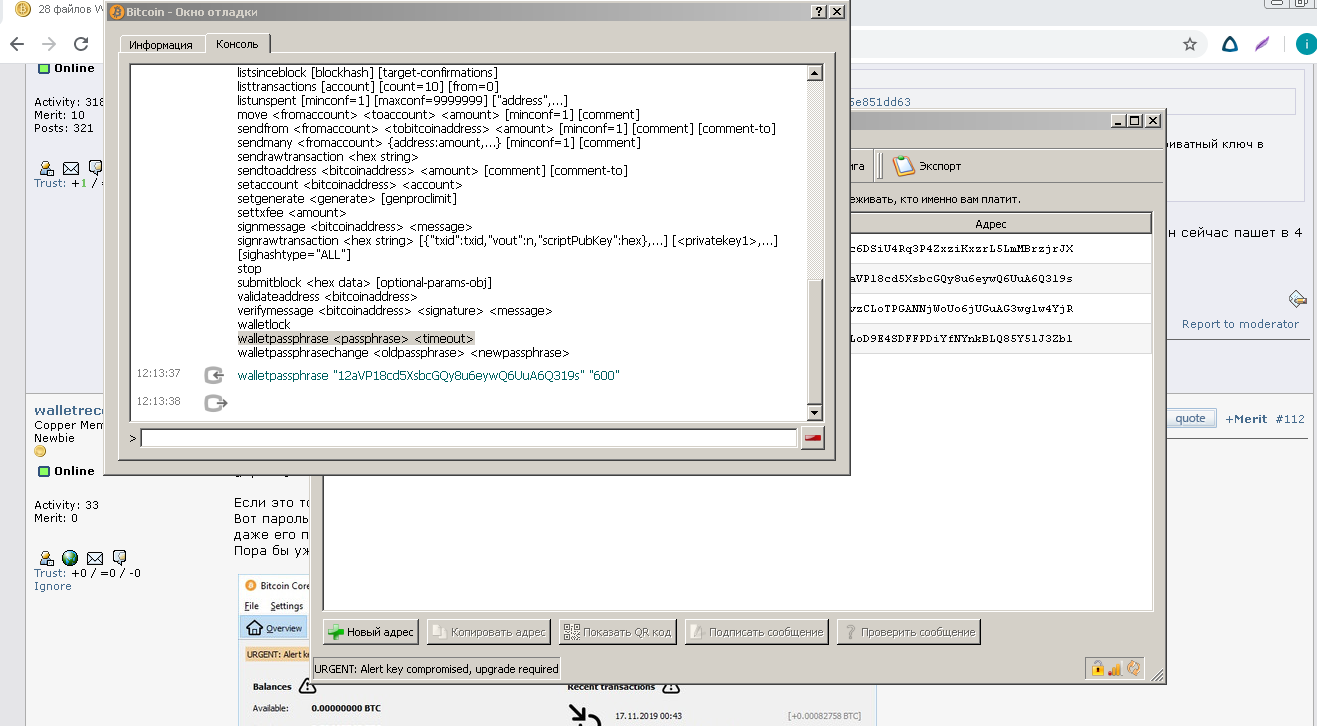This screenshot has height=726, width=1317.
Task: Click console scrollbar down arrow
Action: coord(815,413)
